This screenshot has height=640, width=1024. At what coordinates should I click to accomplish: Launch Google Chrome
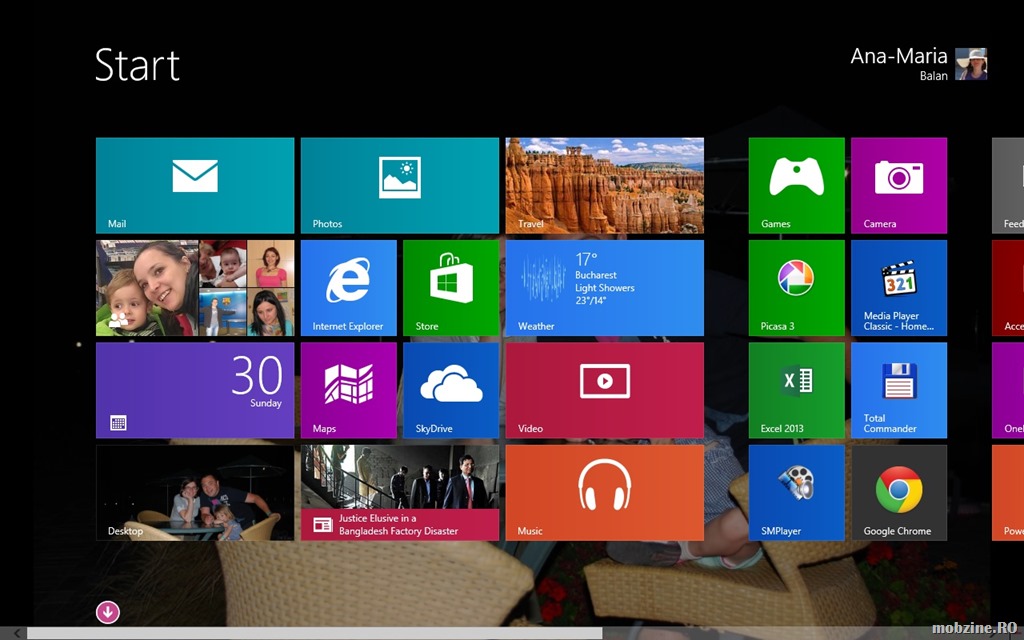coord(899,493)
